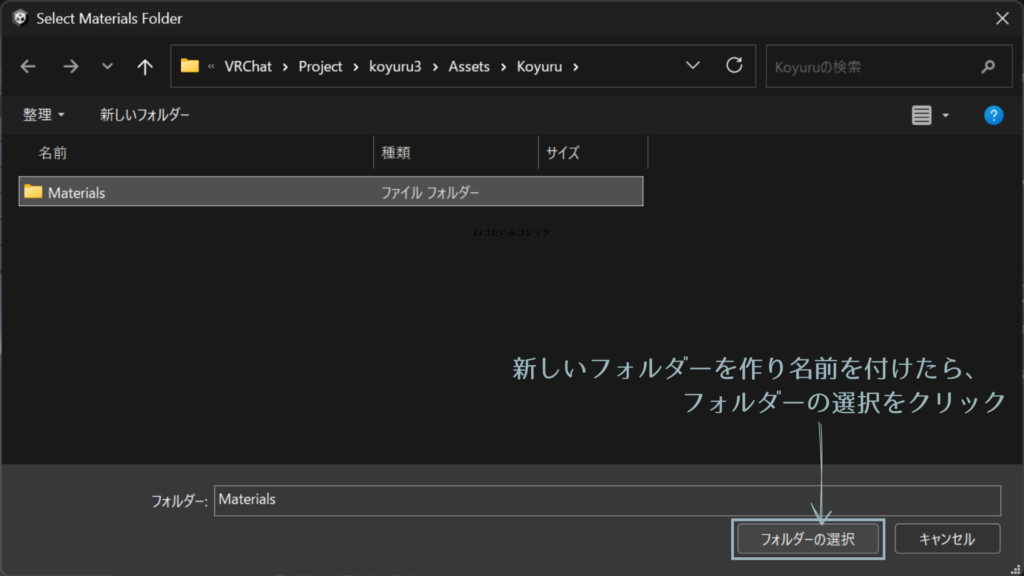Create a folder with 新しいフォルダー
Screen dimensions: 1024x576
click(145, 115)
